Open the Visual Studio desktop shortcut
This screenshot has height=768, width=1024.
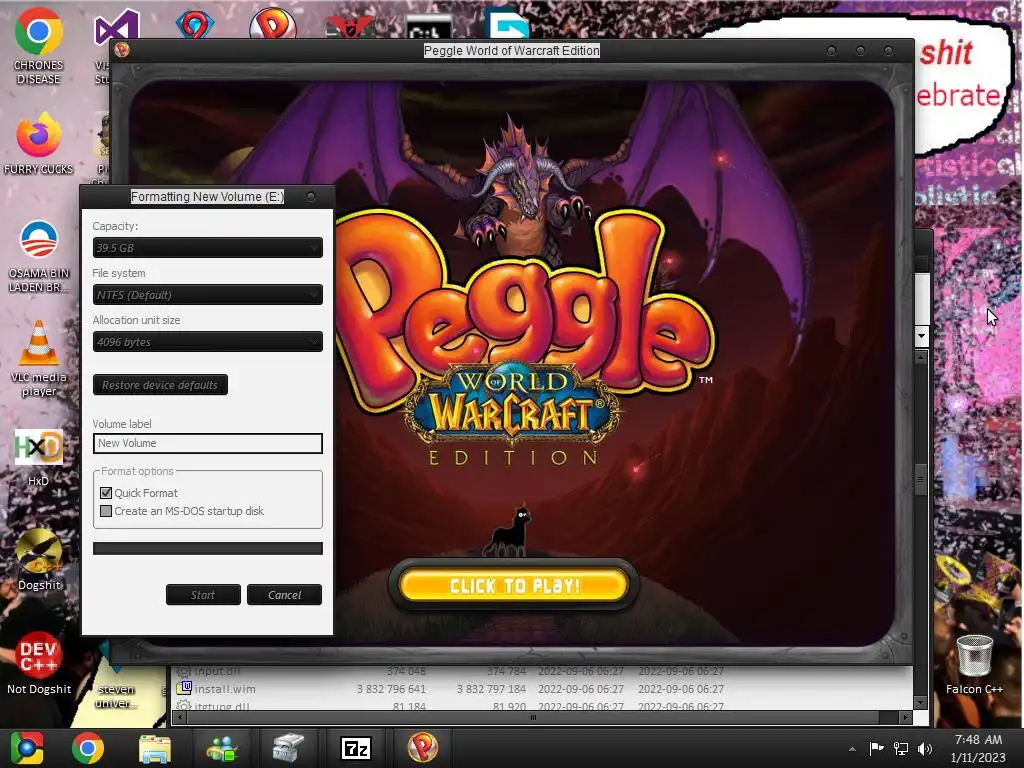point(116,27)
